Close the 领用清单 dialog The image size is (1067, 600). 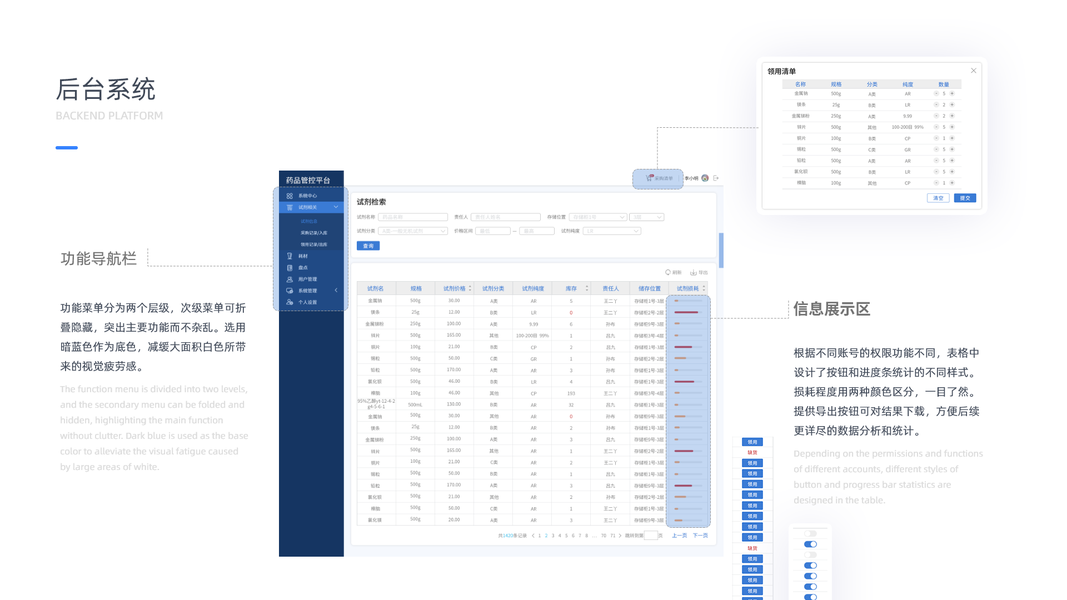point(974,71)
